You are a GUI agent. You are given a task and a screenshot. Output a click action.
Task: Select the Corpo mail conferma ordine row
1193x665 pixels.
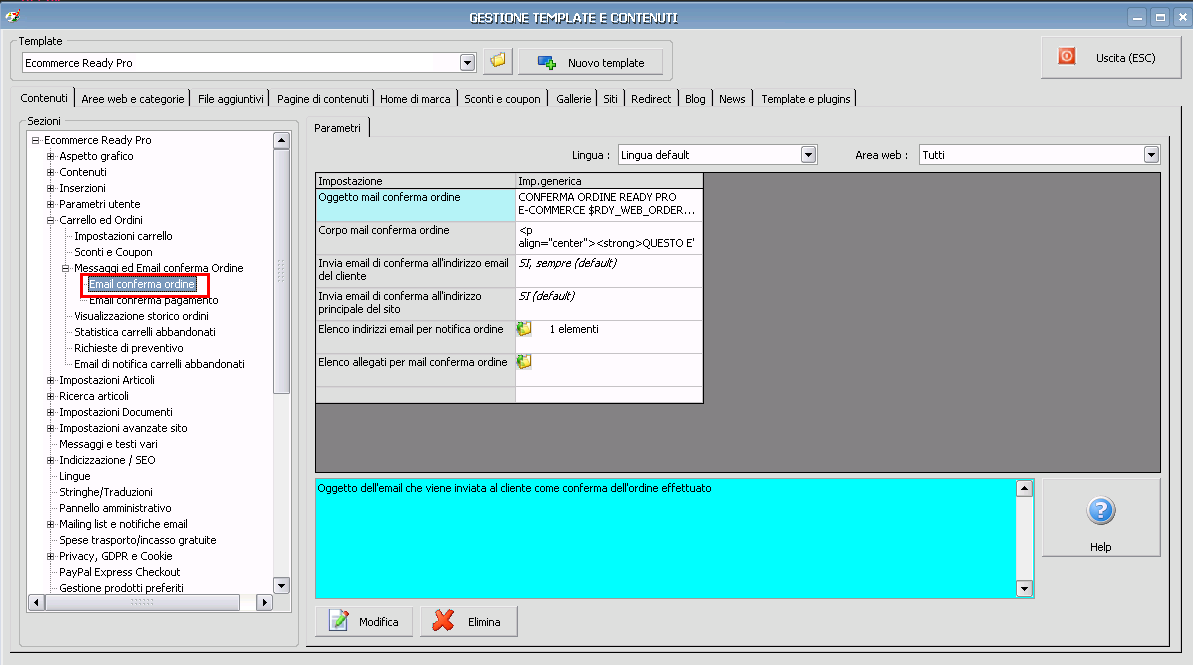pyautogui.click(x=509, y=238)
